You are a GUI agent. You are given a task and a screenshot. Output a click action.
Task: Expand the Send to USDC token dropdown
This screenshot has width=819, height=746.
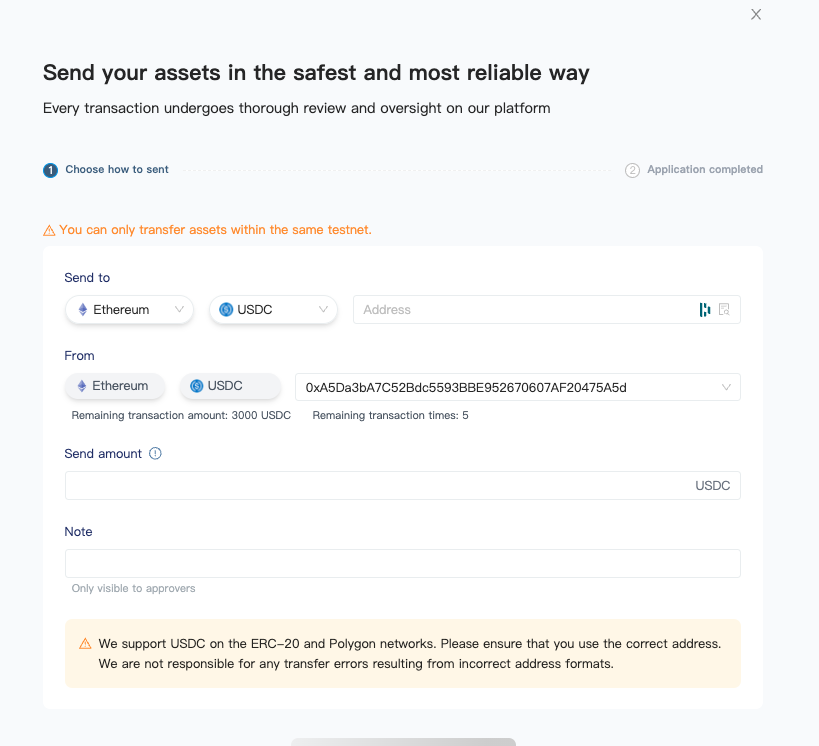[323, 310]
